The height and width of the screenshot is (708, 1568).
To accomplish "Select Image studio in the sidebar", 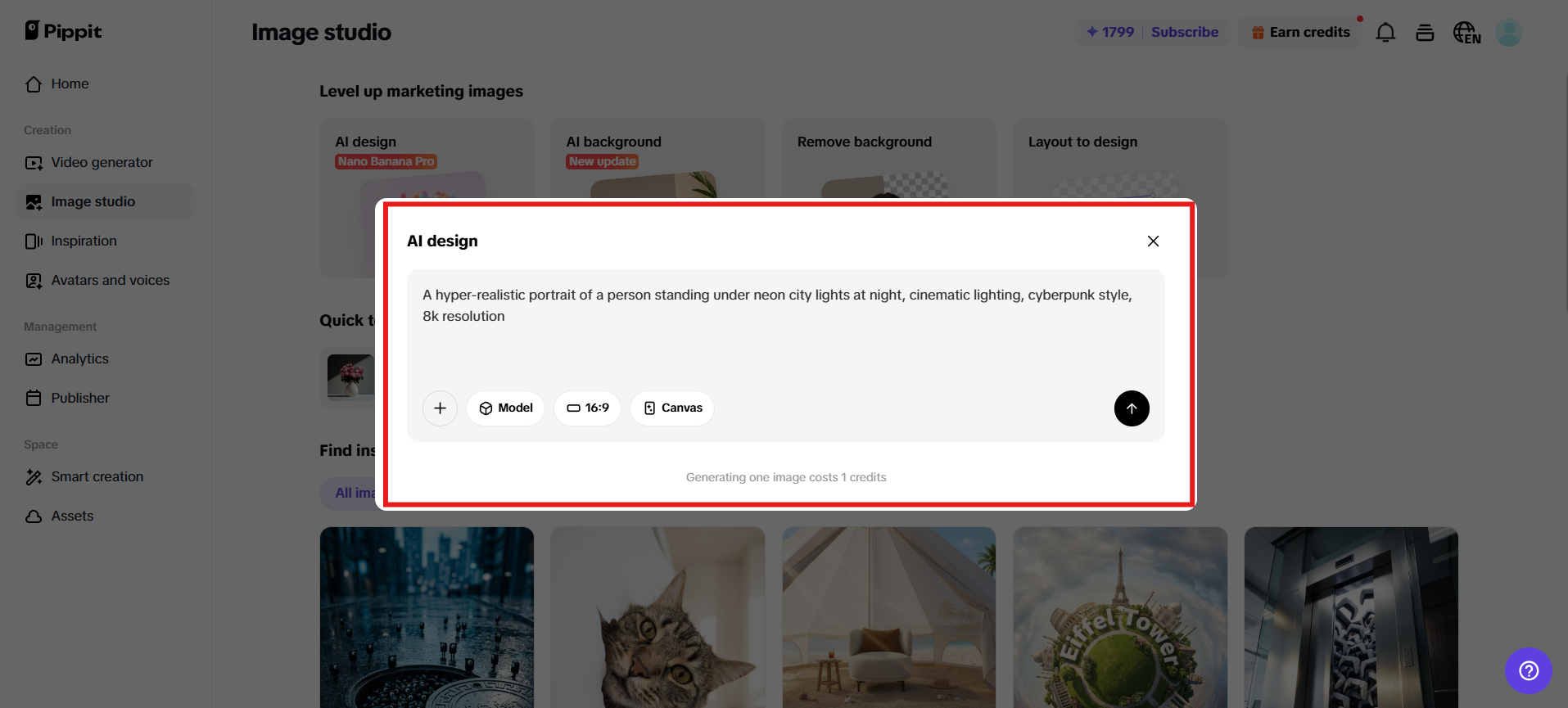I will coord(106,201).
